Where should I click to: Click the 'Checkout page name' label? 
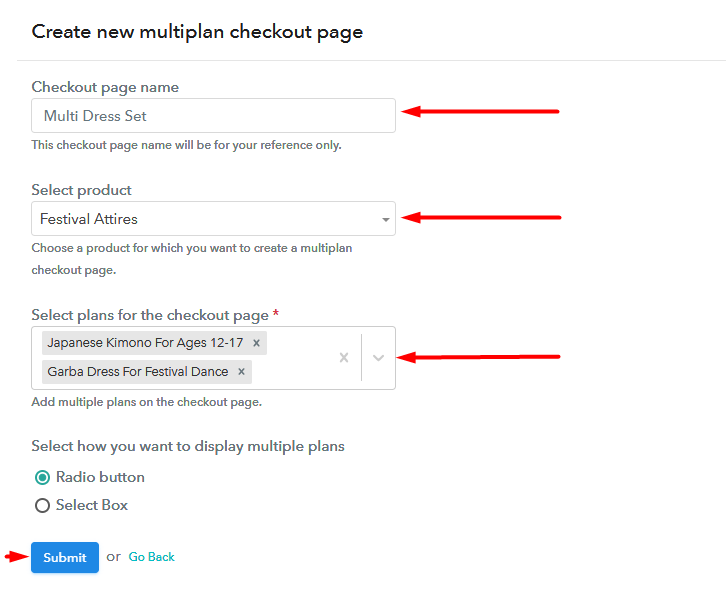[105, 88]
